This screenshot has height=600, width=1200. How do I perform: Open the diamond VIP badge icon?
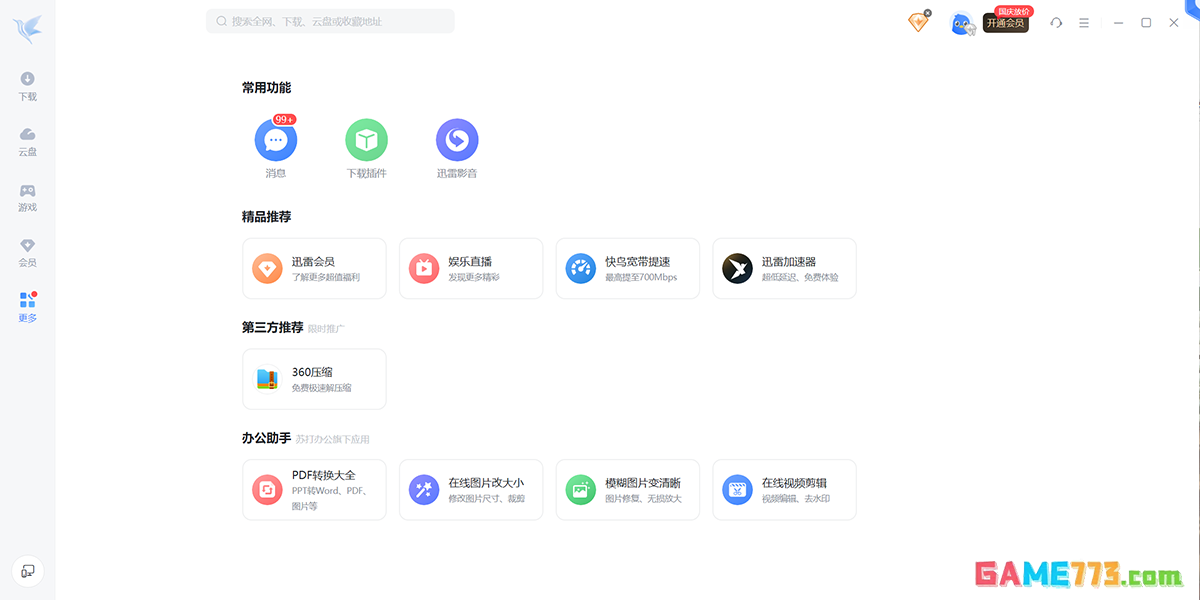click(918, 22)
